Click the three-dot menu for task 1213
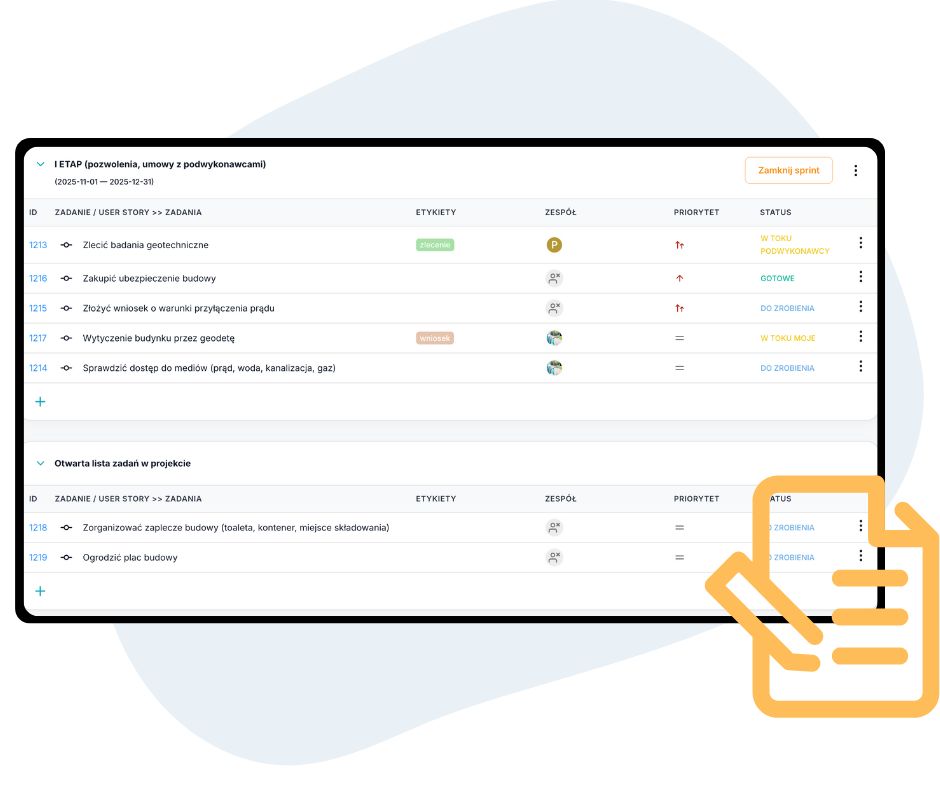940x788 pixels. (860, 243)
